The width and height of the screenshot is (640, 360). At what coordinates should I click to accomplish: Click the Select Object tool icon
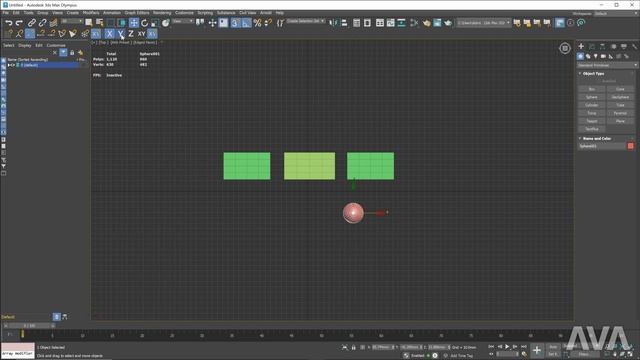click(x=89, y=23)
